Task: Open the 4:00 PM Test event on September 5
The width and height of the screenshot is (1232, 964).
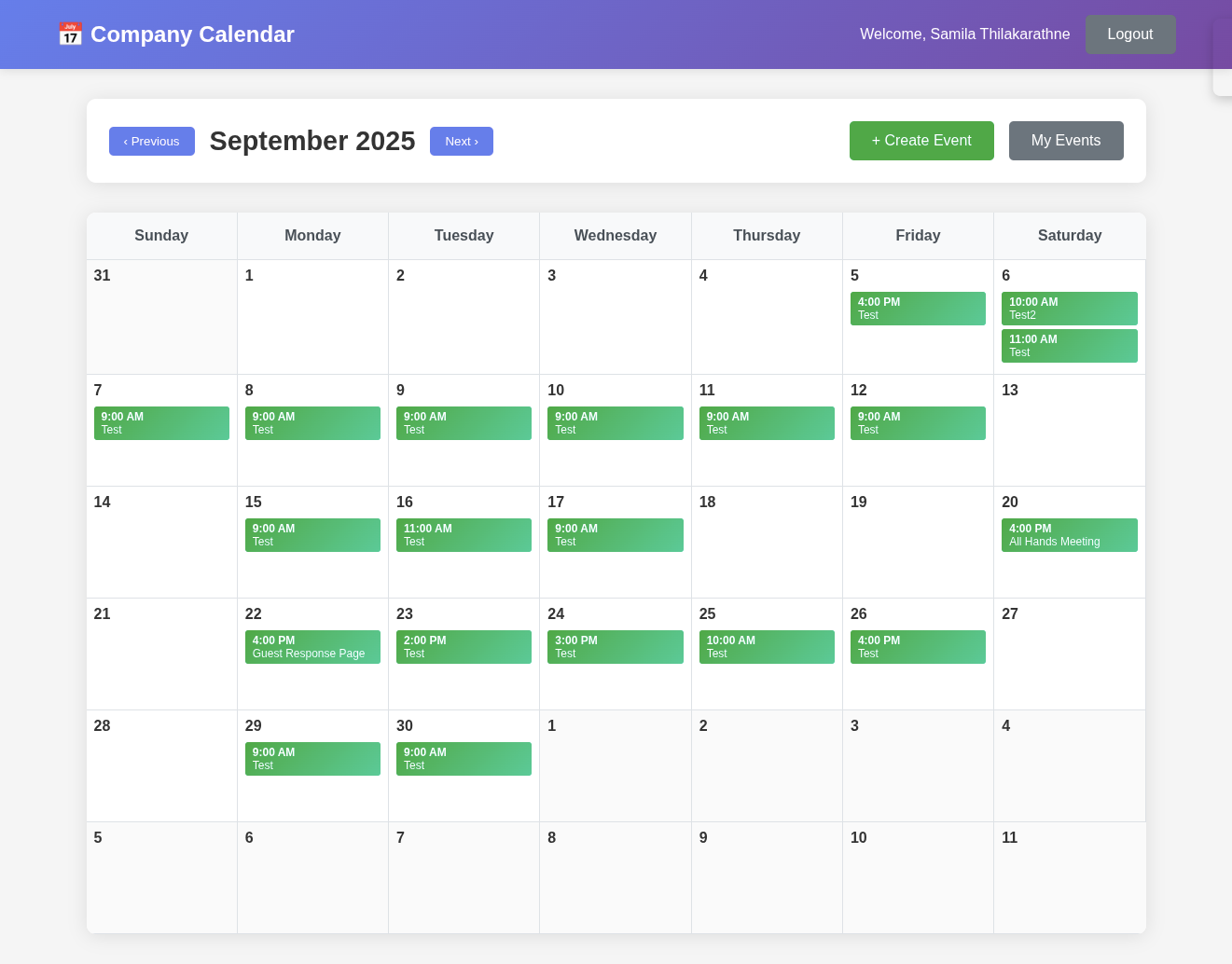Action: [x=918, y=309]
